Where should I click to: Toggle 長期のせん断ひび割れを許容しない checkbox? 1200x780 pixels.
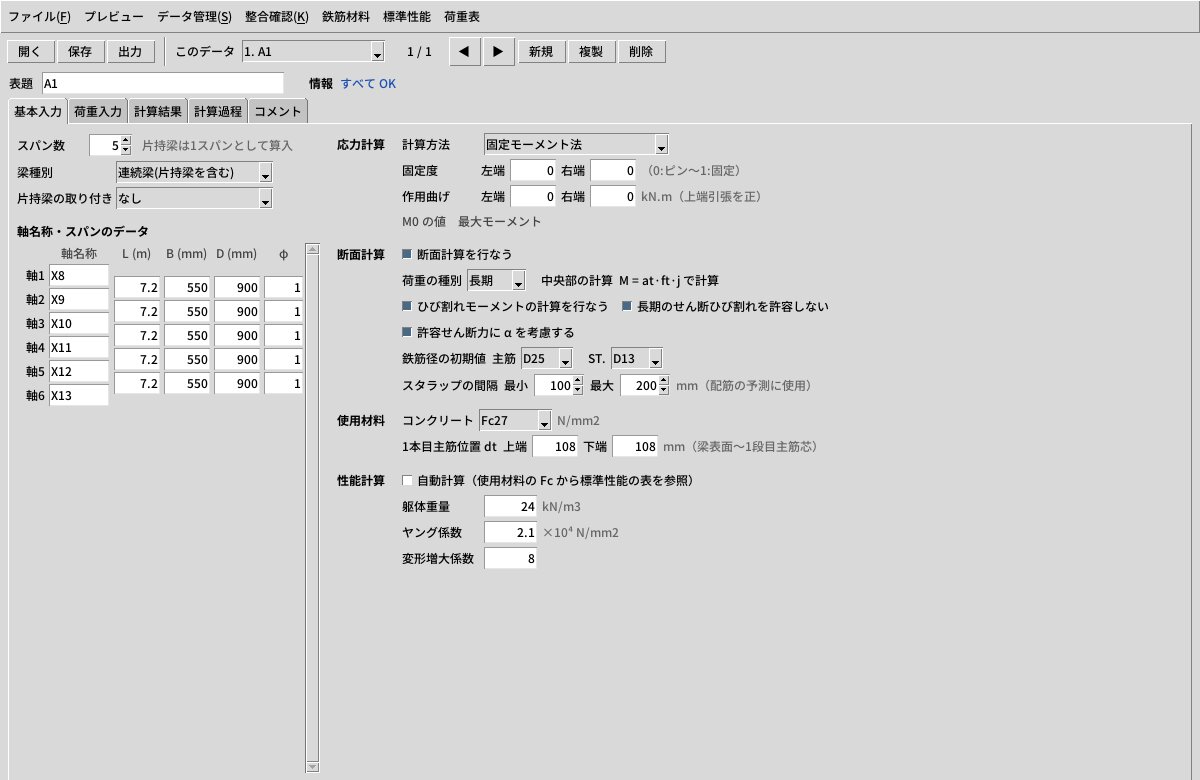coord(628,306)
